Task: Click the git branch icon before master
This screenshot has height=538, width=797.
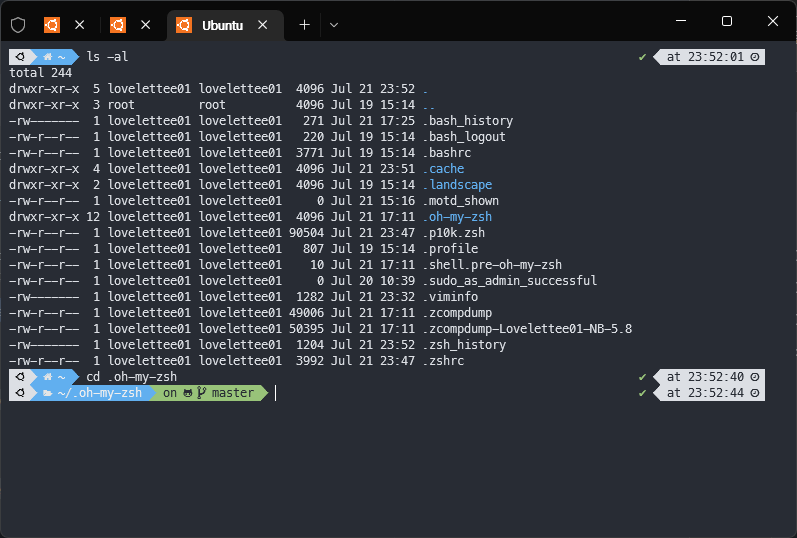Action: pyautogui.click(x=201, y=393)
